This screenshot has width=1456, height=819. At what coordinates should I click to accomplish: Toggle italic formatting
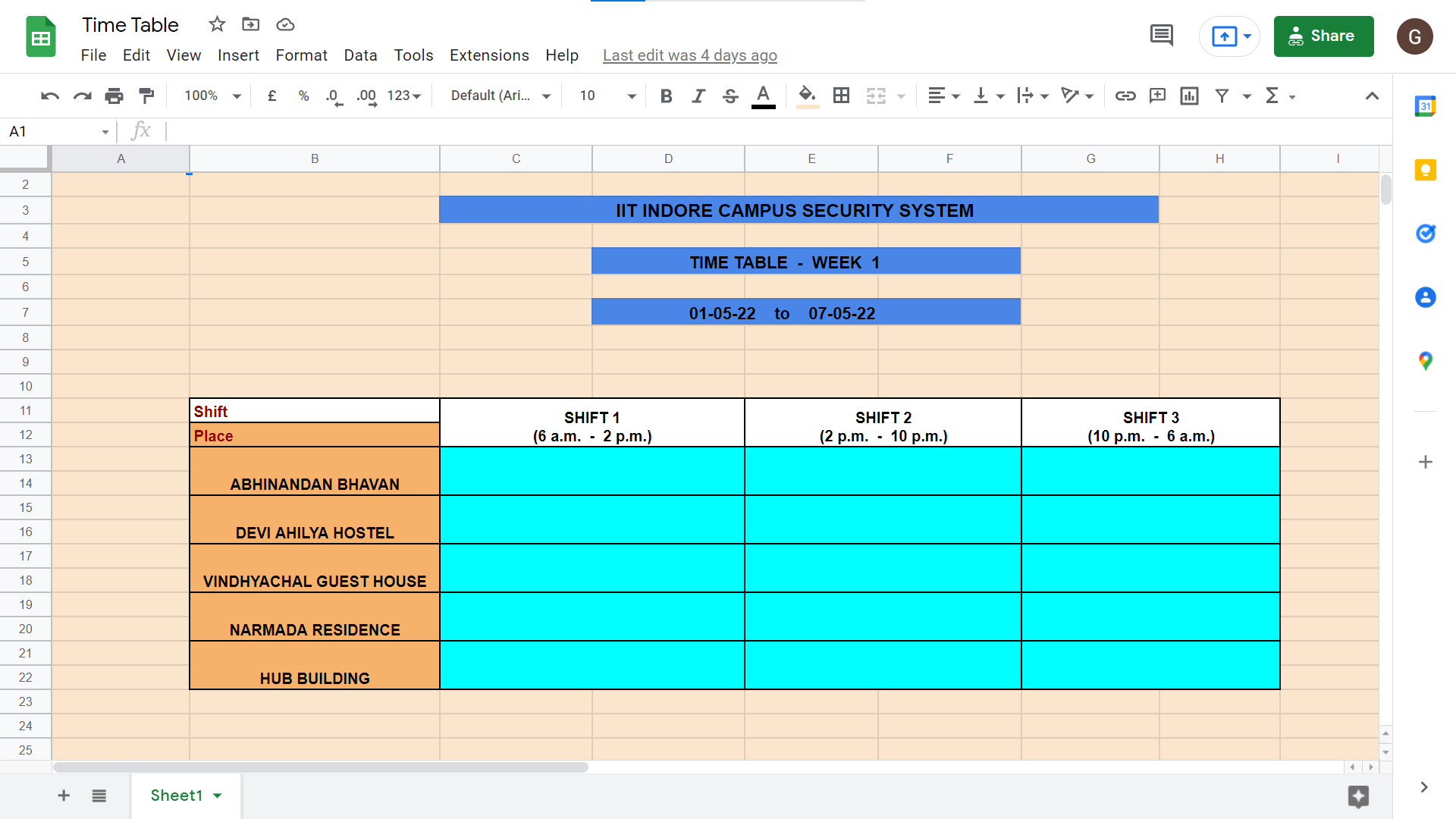tap(698, 96)
